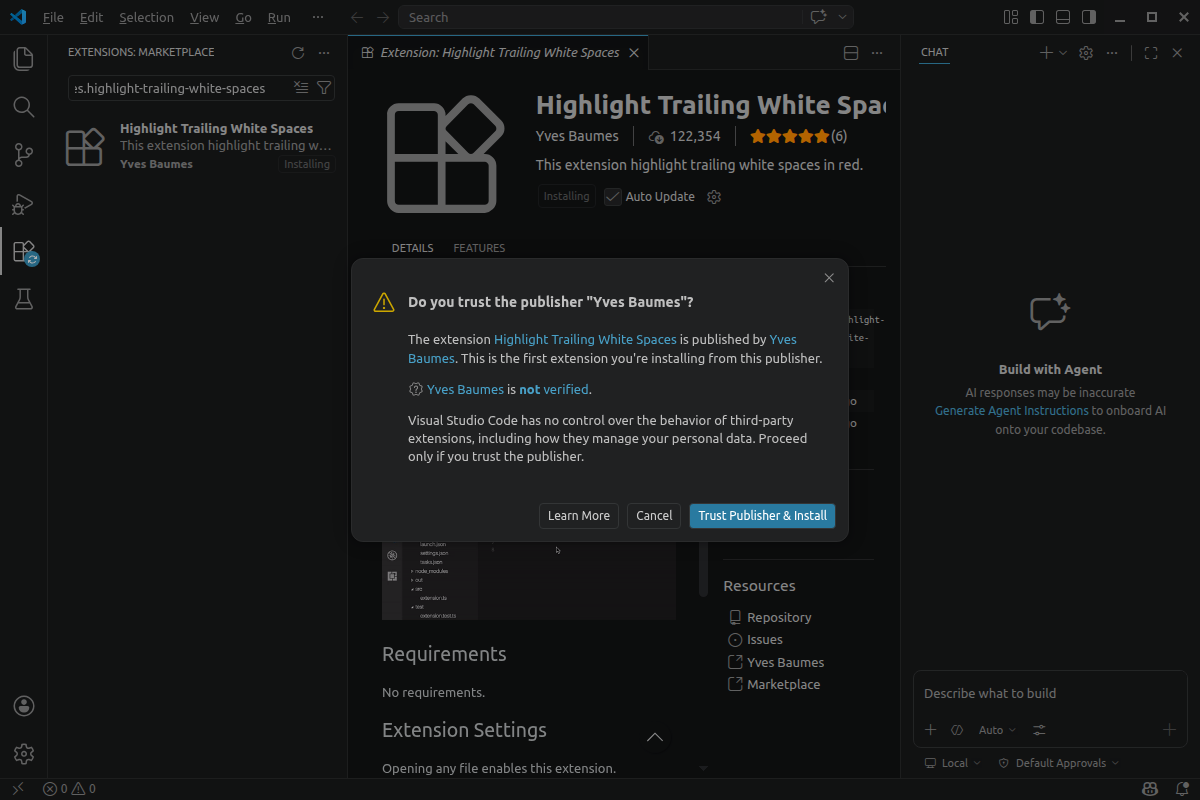Image resolution: width=1200 pixels, height=800 pixels.
Task: Click Trust Publisher & Install button
Action: pos(762,516)
